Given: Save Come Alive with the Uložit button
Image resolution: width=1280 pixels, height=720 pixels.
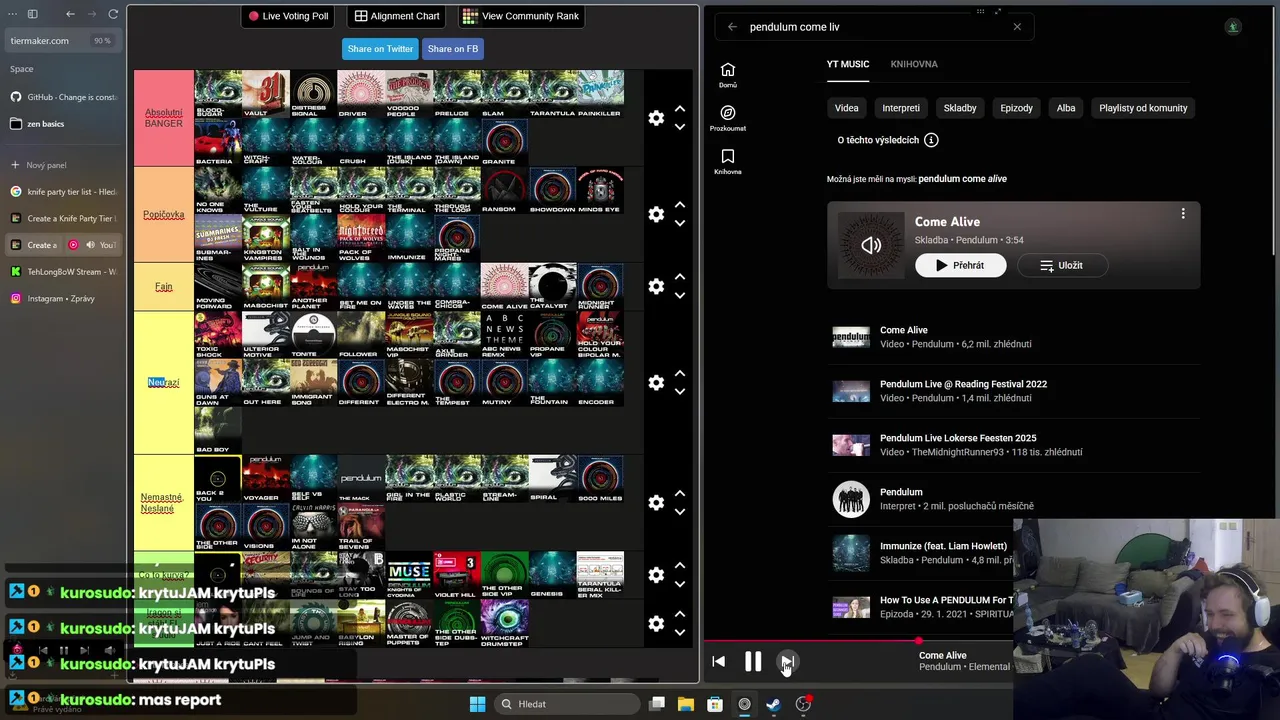Looking at the screenshot, I should [1061, 266].
